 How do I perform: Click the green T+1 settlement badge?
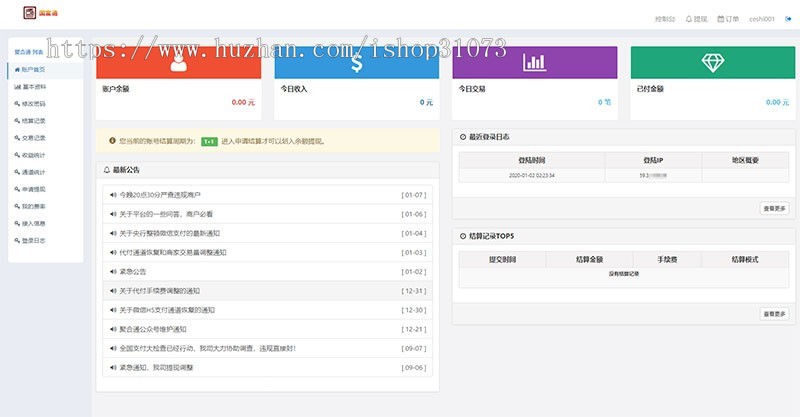209,141
